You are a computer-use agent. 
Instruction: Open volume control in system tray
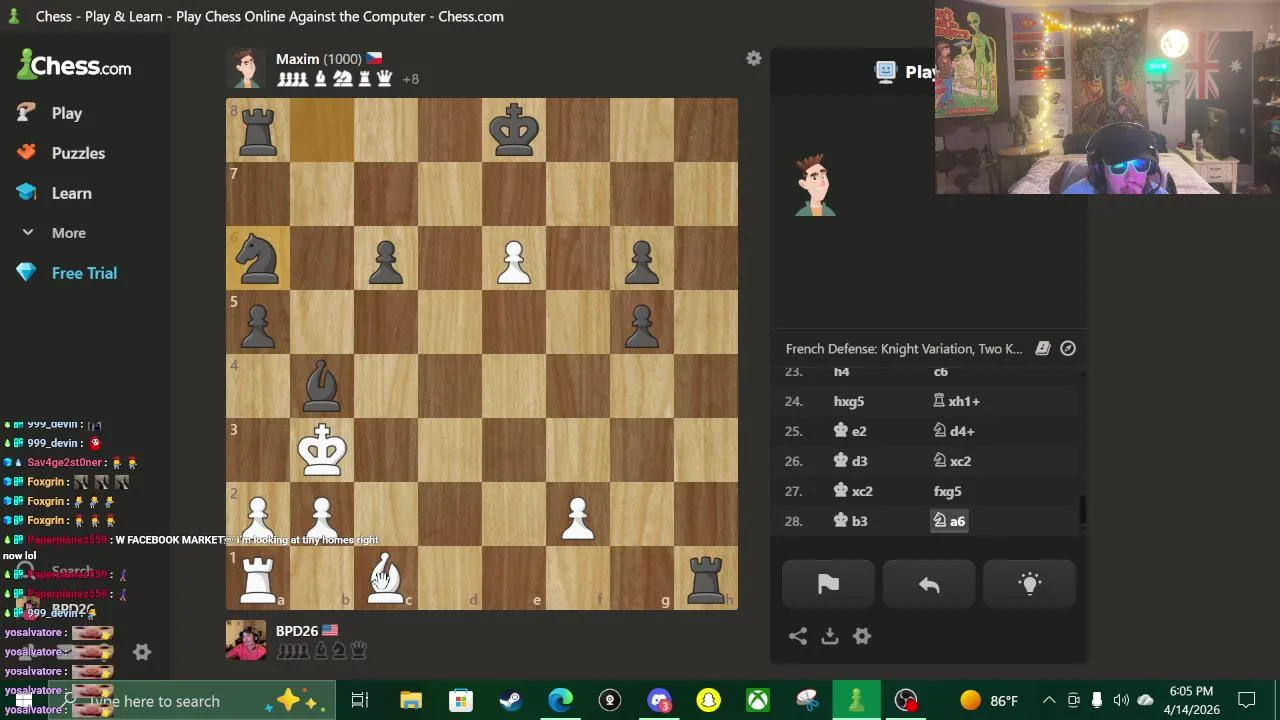(x=1120, y=700)
